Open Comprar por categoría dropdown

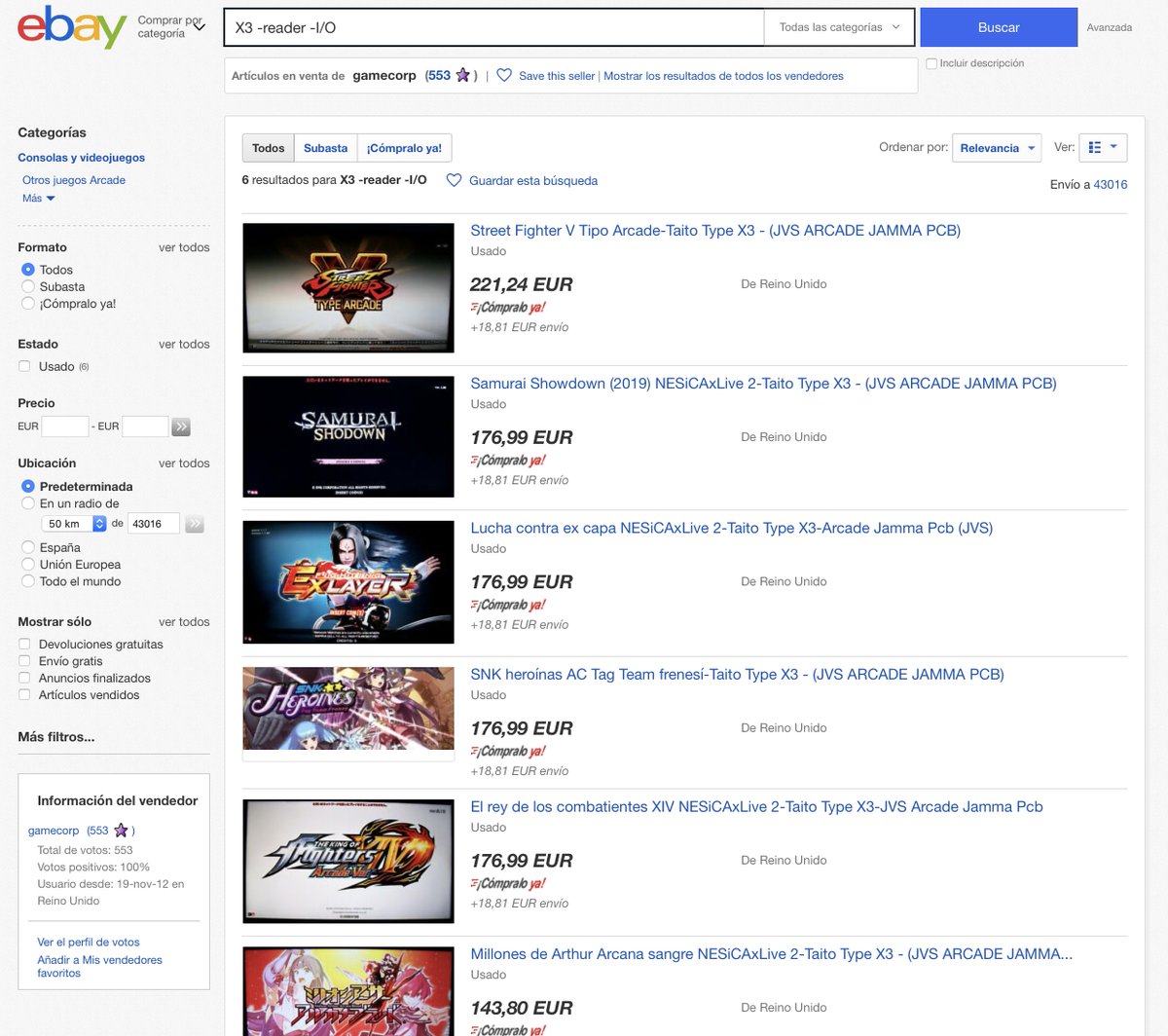171,26
